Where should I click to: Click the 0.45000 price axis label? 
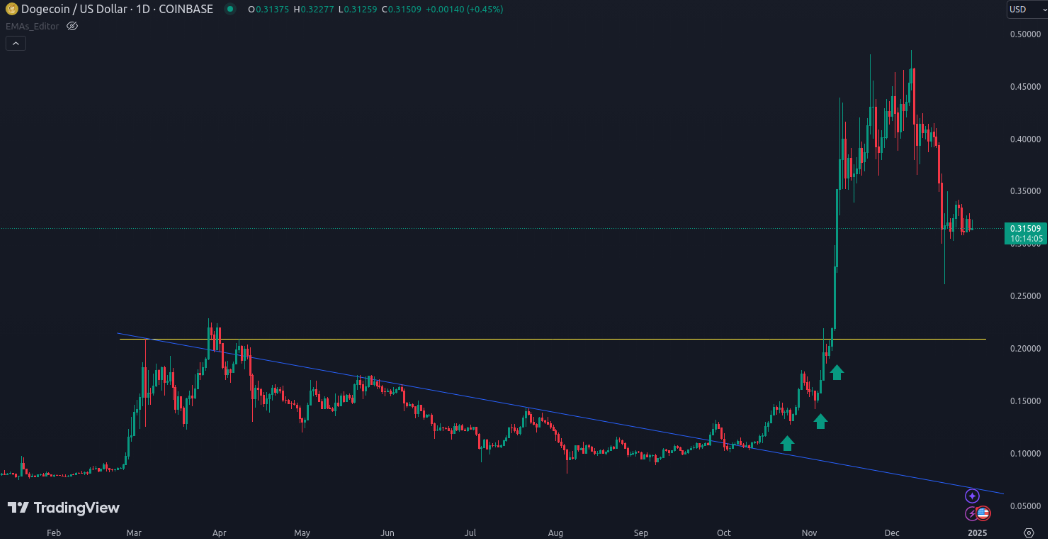click(1025, 87)
